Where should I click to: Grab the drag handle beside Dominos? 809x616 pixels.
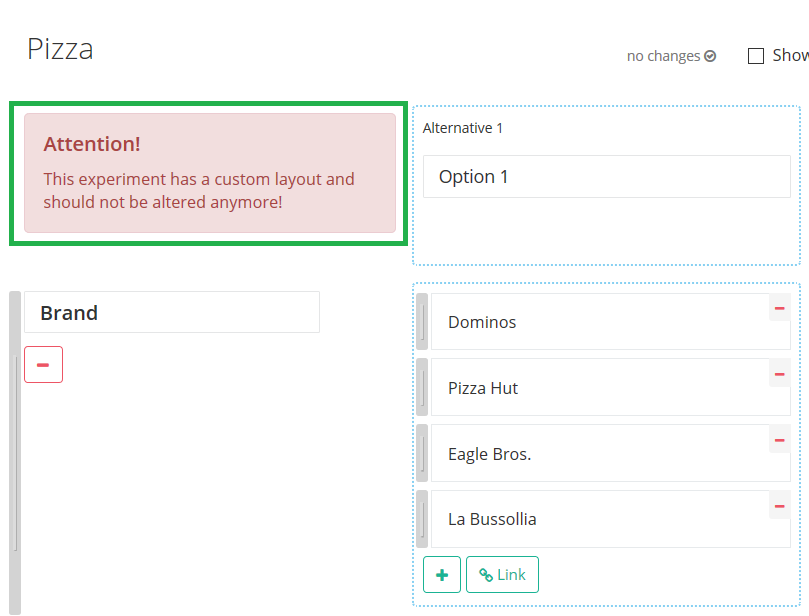pyautogui.click(x=422, y=322)
